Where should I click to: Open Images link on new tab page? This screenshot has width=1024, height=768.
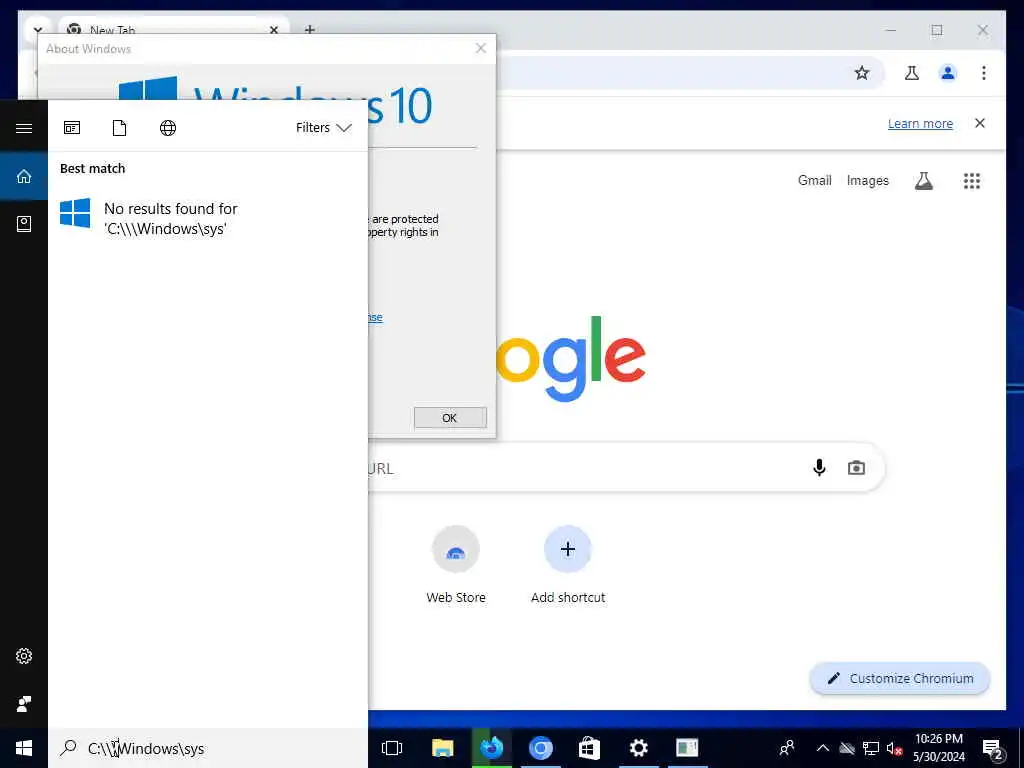pos(867,180)
